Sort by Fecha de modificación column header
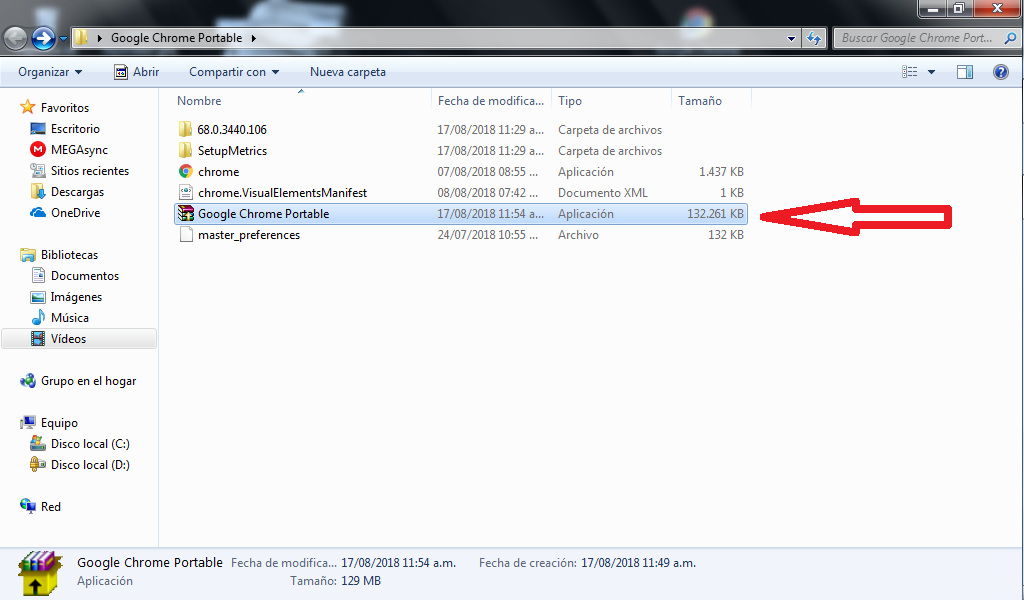The width and height of the screenshot is (1024, 600). click(491, 101)
